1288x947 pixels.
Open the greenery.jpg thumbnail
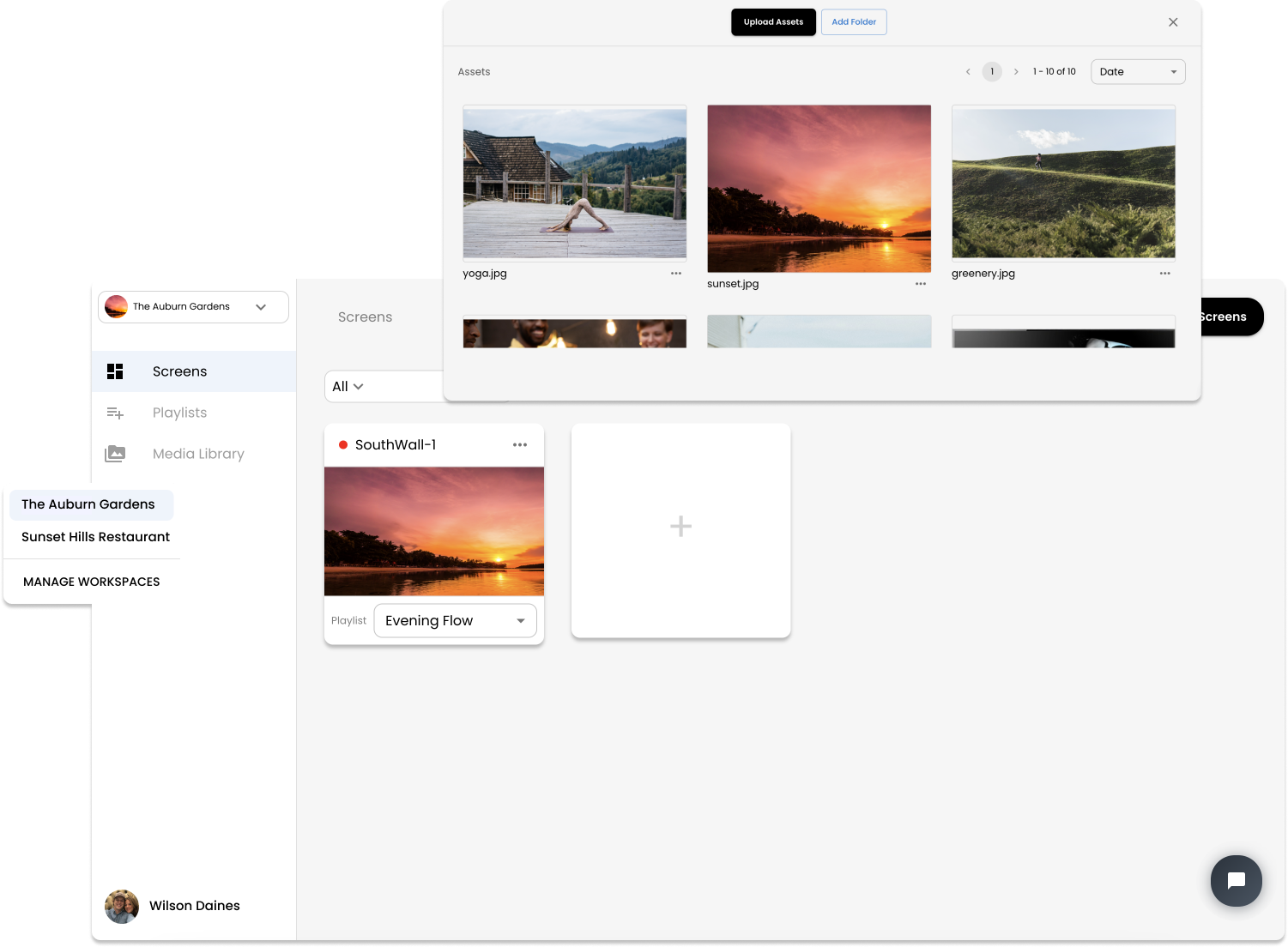click(1064, 183)
